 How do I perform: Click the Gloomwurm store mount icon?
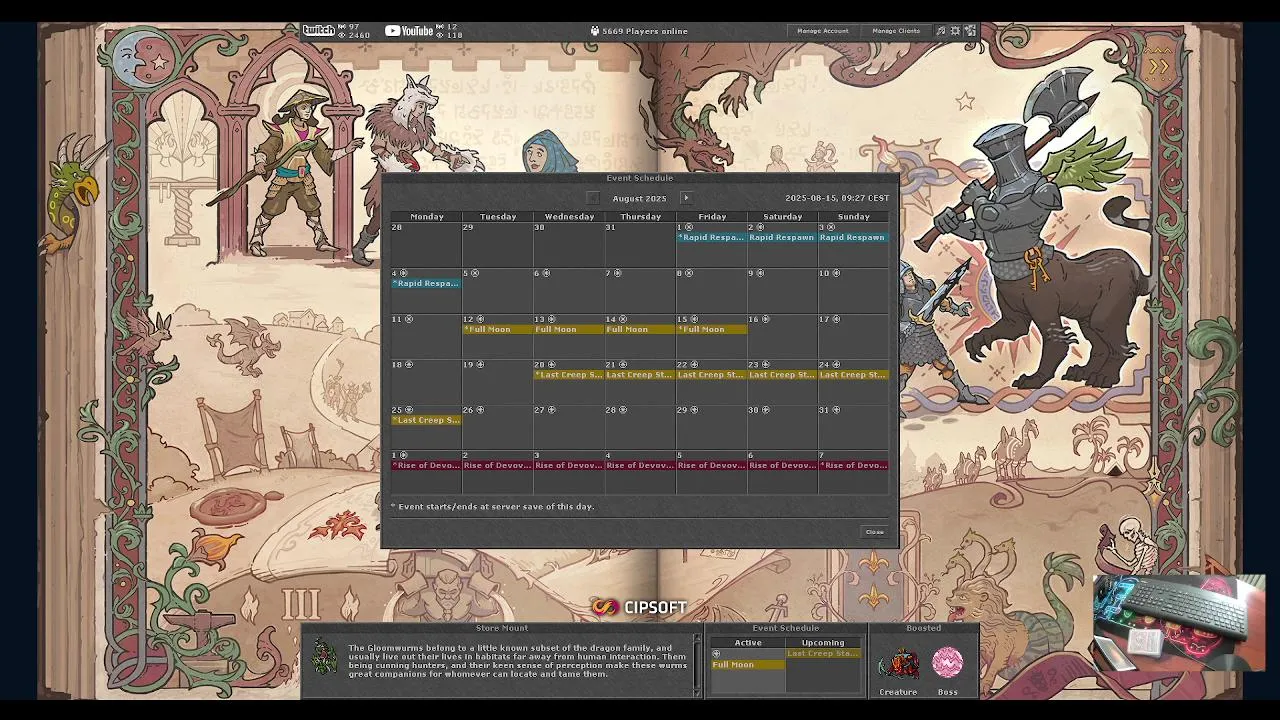pos(324,658)
